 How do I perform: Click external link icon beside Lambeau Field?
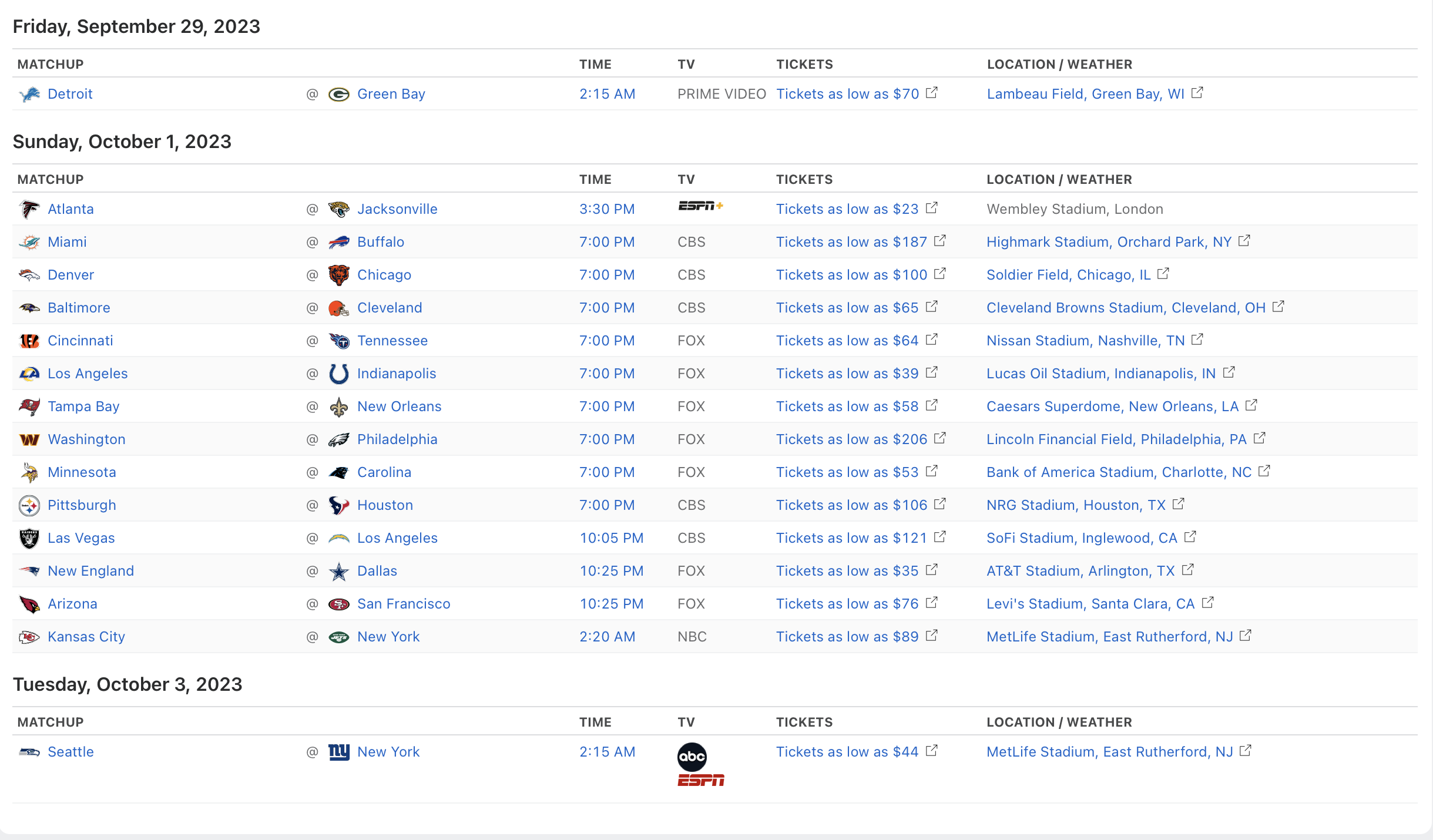(x=1197, y=93)
